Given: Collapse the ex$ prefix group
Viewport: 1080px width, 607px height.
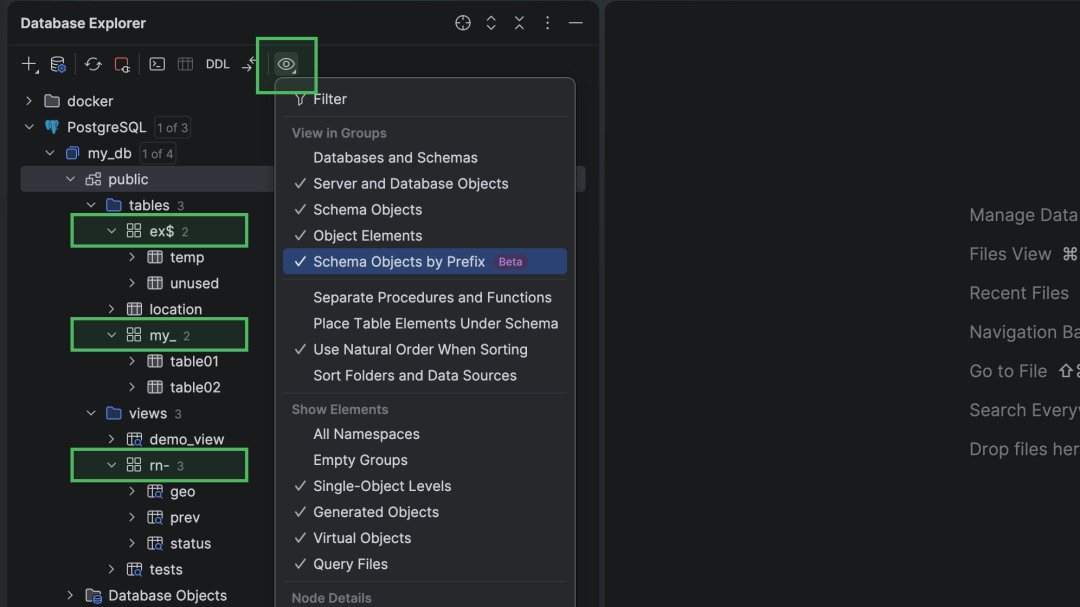Looking at the screenshot, I should (x=112, y=231).
